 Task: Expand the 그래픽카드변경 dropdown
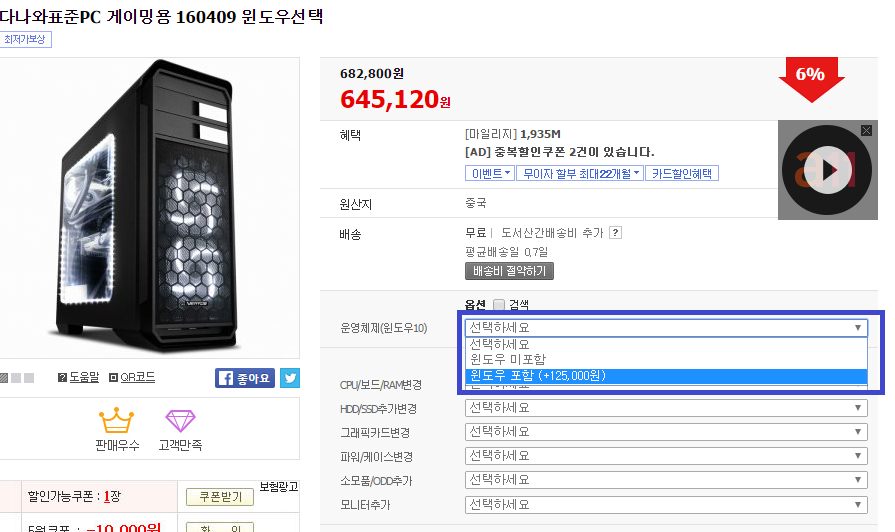tap(666, 432)
